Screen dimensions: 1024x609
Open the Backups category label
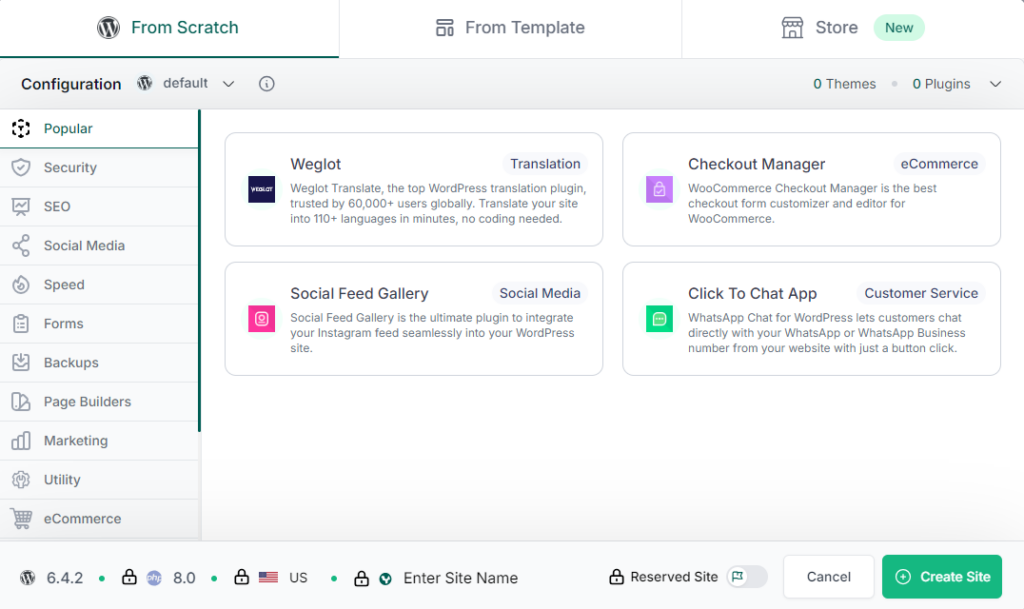71,363
